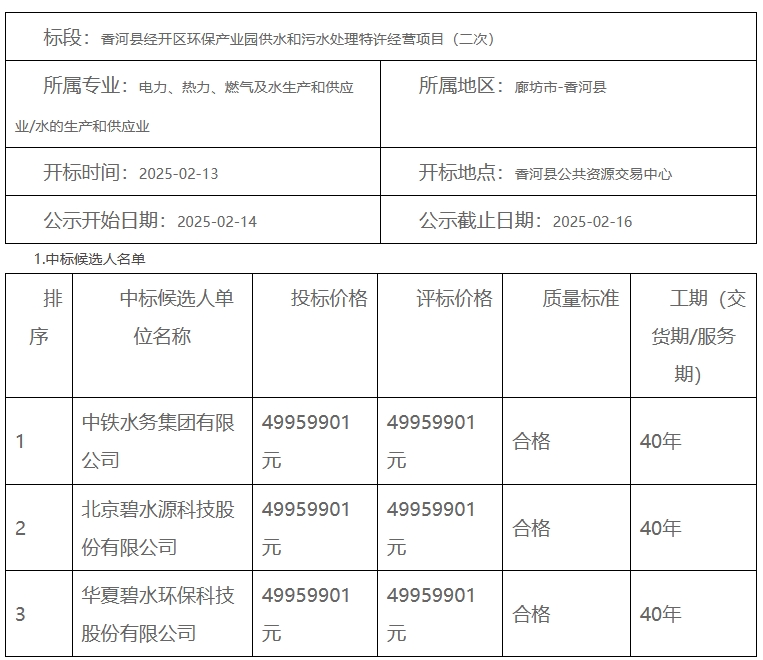This screenshot has height=660, width=763.
Task: Click 40年 in the 中铁水务集团 row
Action: pos(660,441)
